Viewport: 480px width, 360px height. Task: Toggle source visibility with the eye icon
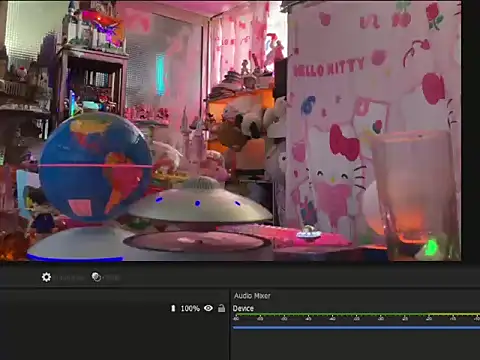[208, 308]
